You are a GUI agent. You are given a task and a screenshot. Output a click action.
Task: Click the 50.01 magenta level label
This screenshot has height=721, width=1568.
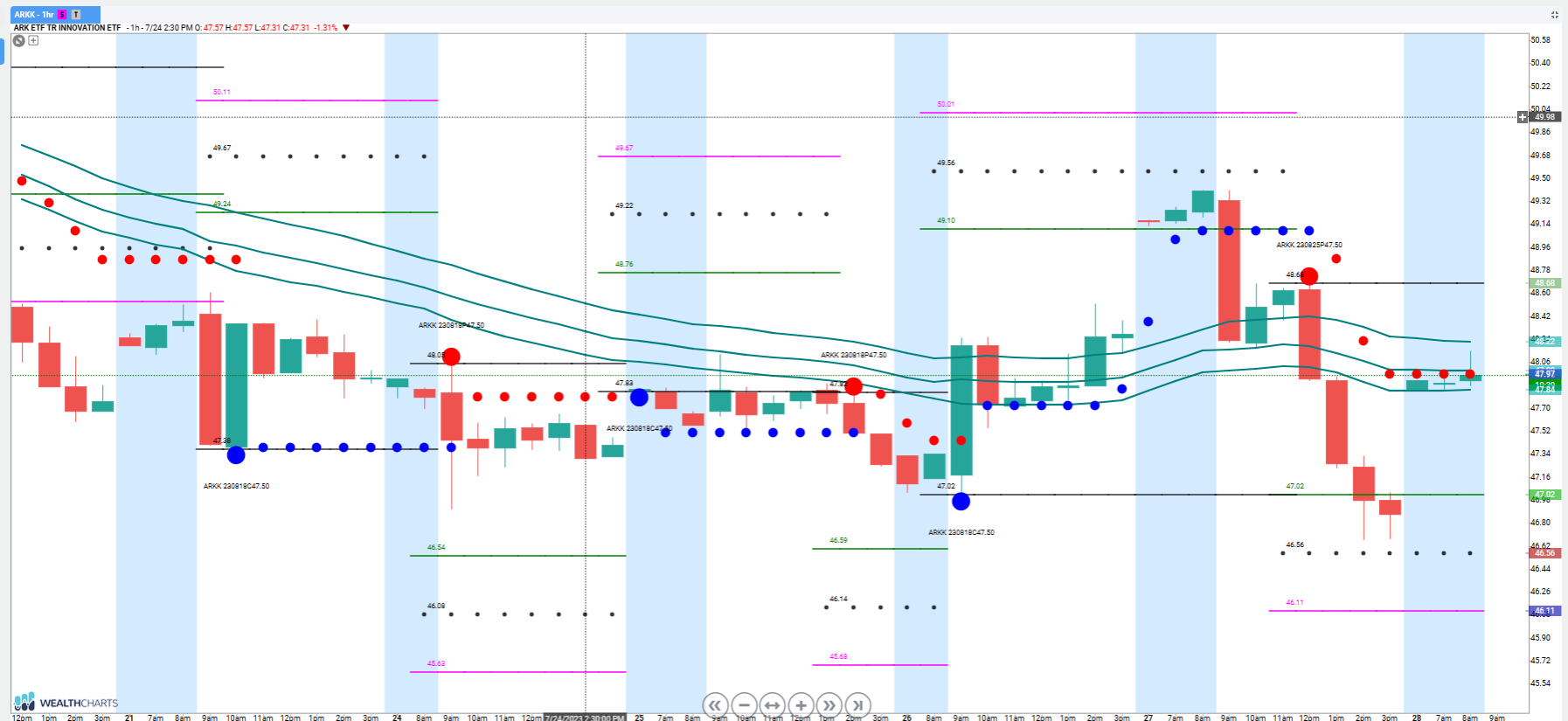click(x=946, y=104)
